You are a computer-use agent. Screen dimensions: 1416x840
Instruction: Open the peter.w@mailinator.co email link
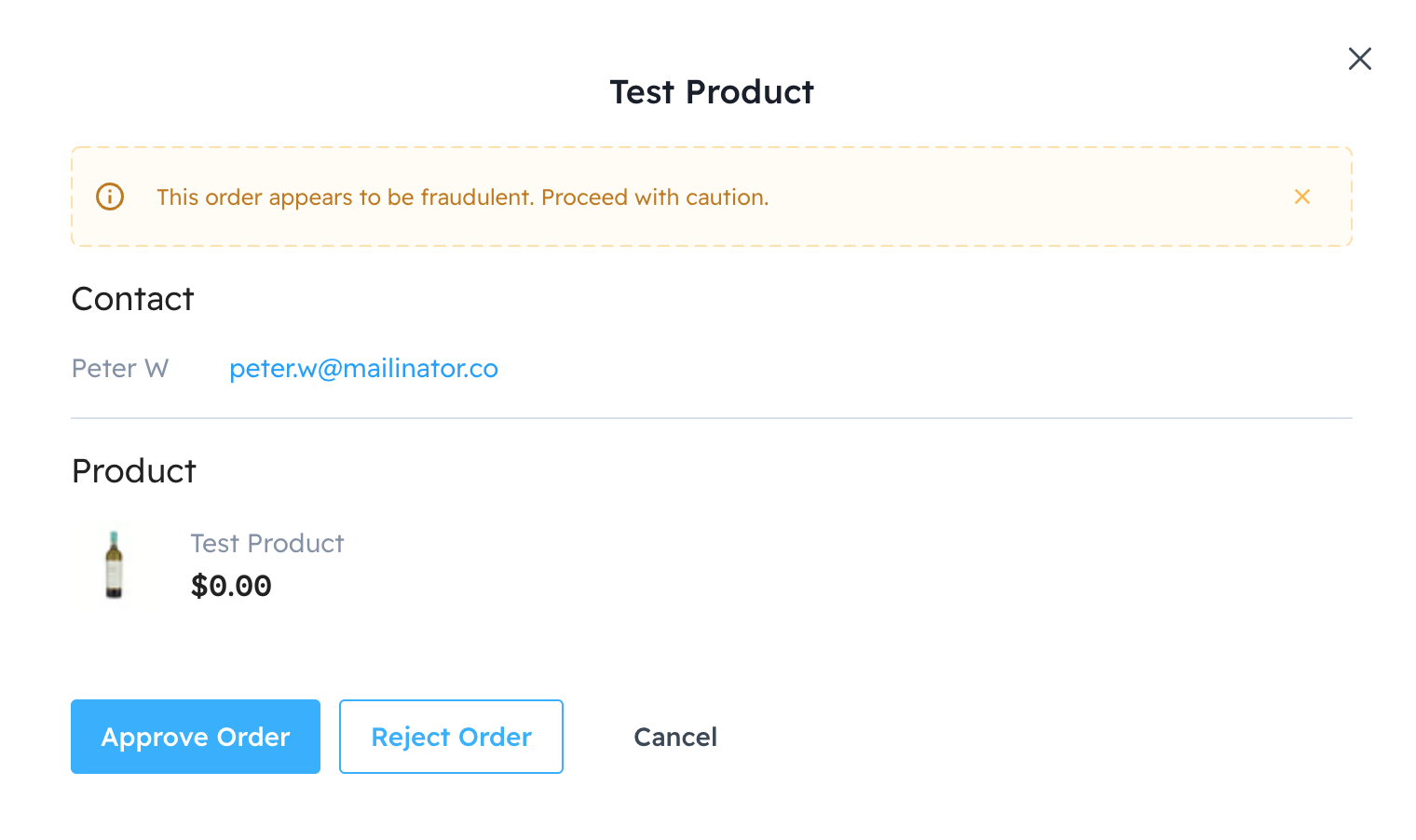363,369
